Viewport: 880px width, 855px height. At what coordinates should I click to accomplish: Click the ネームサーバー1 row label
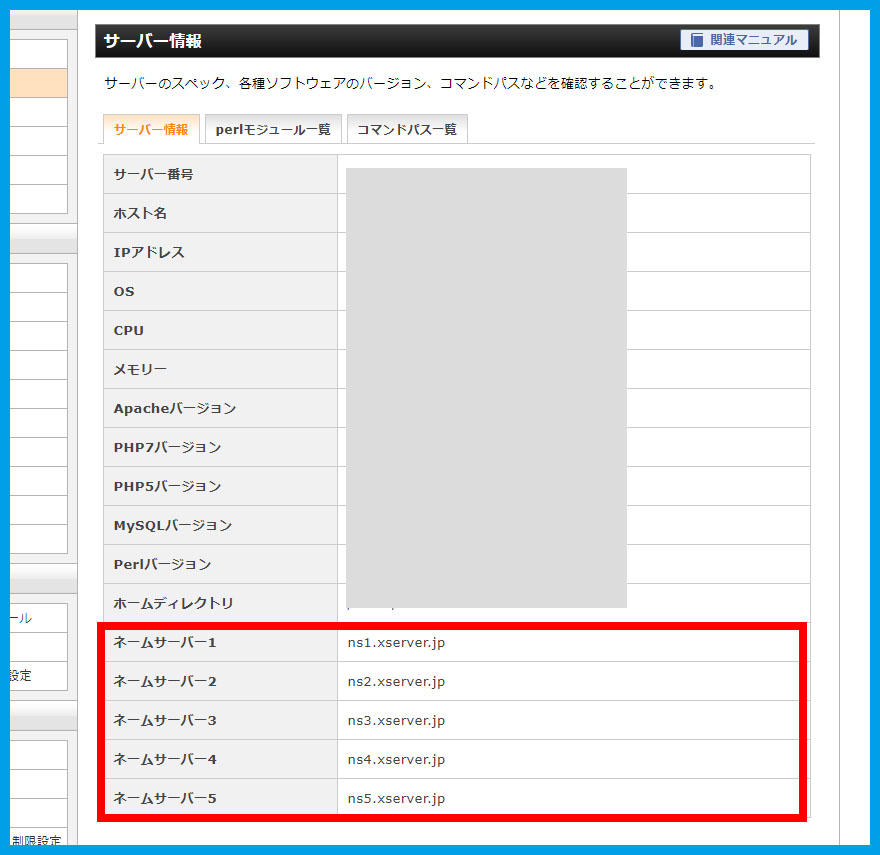pyautogui.click(x=165, y=642)
